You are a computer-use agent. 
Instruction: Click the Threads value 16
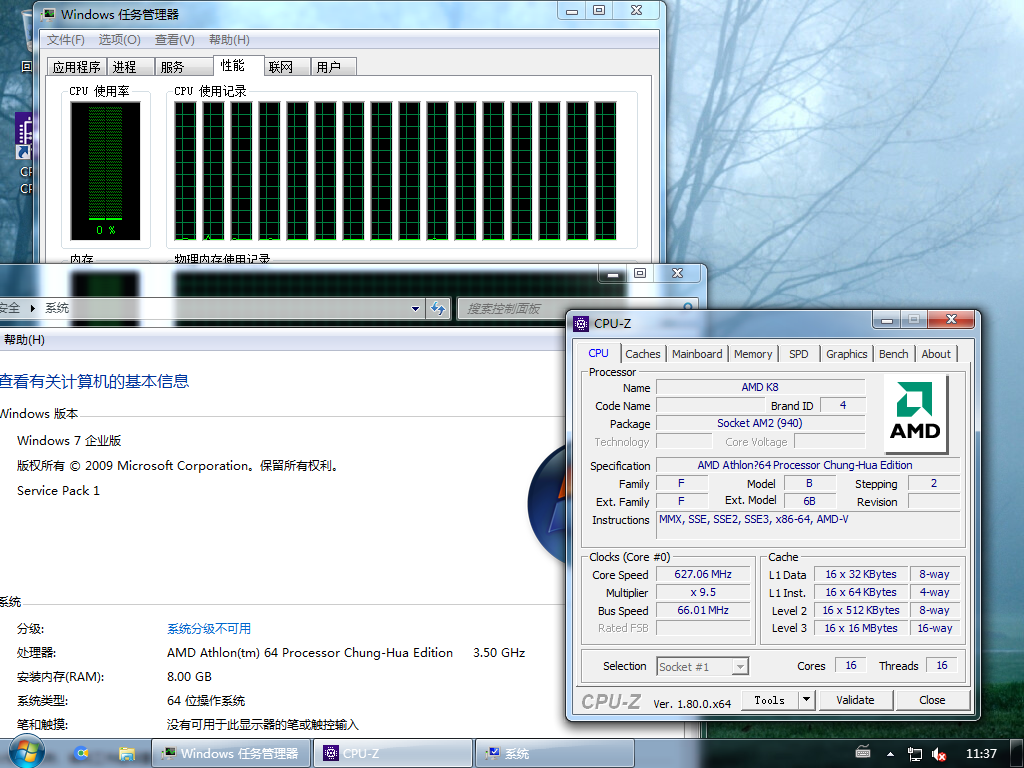pyautogui.click(x=942, y=665)
